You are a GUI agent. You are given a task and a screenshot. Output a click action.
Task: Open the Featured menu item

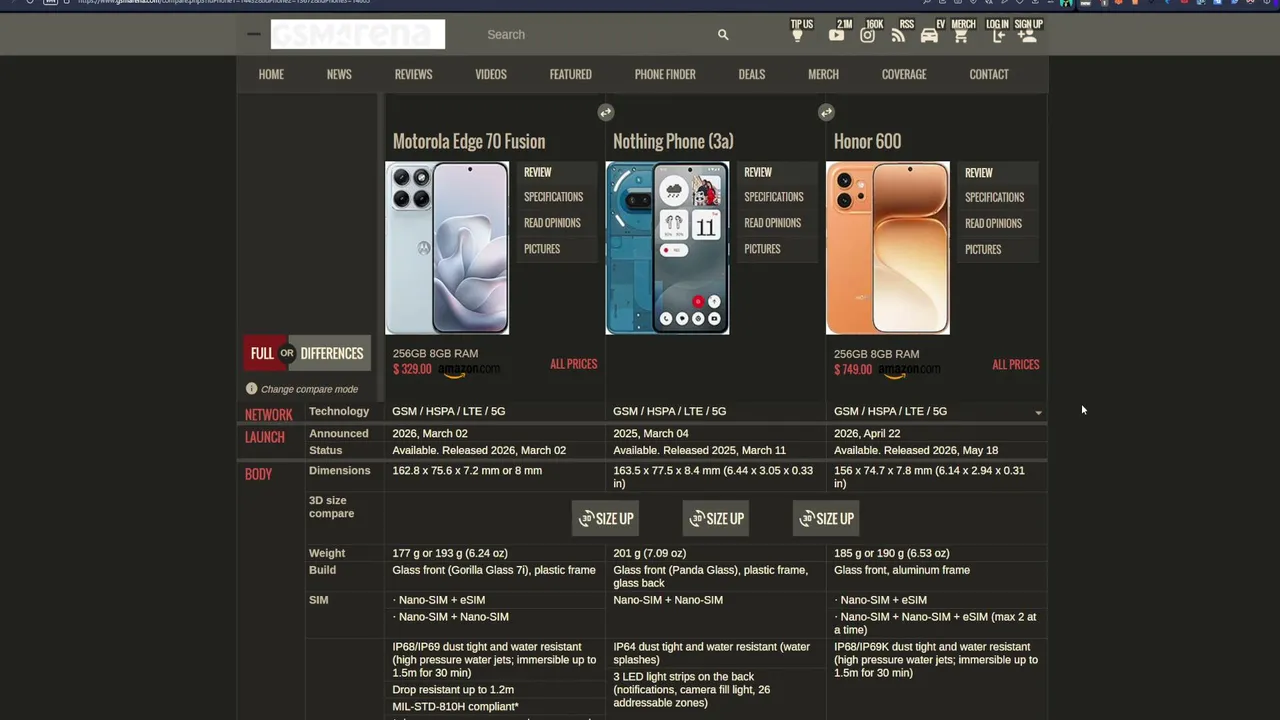(570, 74)
